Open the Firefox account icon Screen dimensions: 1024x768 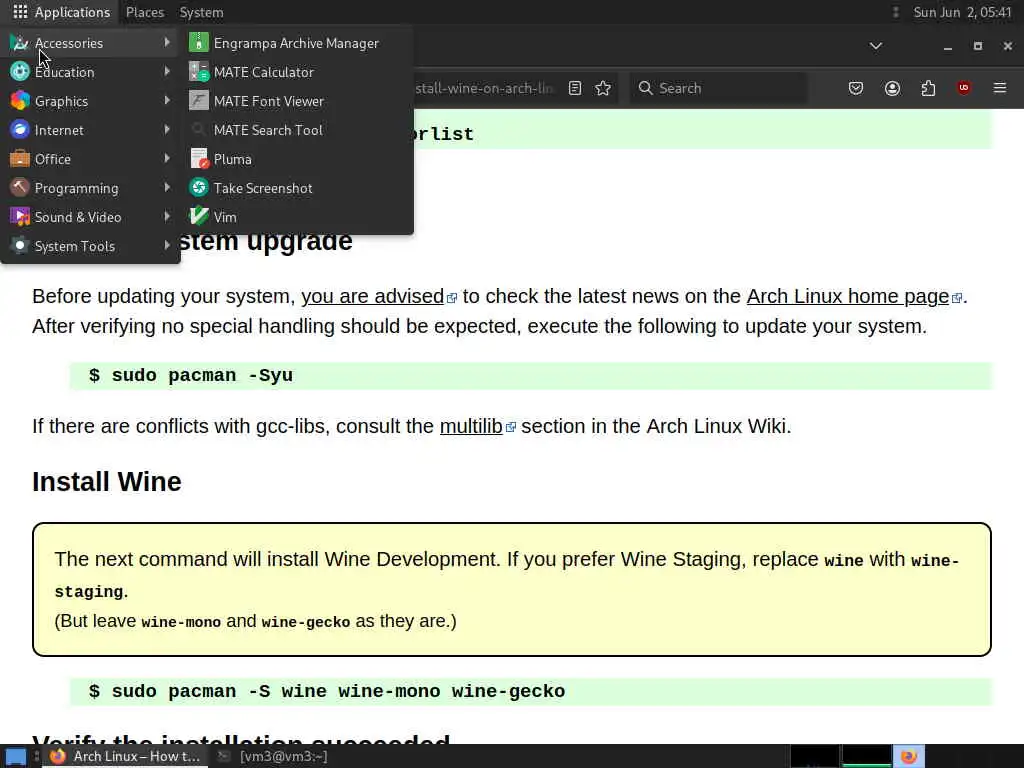892,88
